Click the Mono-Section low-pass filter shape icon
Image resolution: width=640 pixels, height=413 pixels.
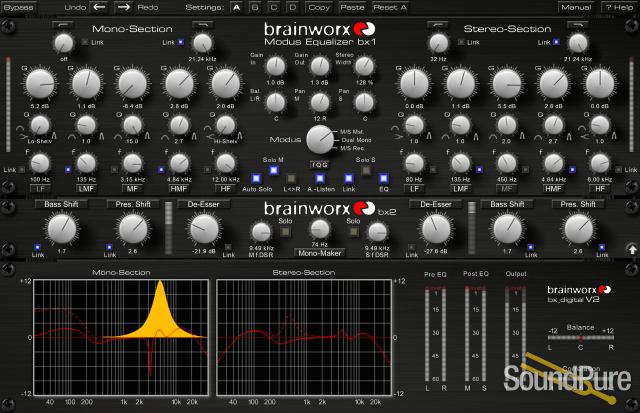(x=203, y=25)
